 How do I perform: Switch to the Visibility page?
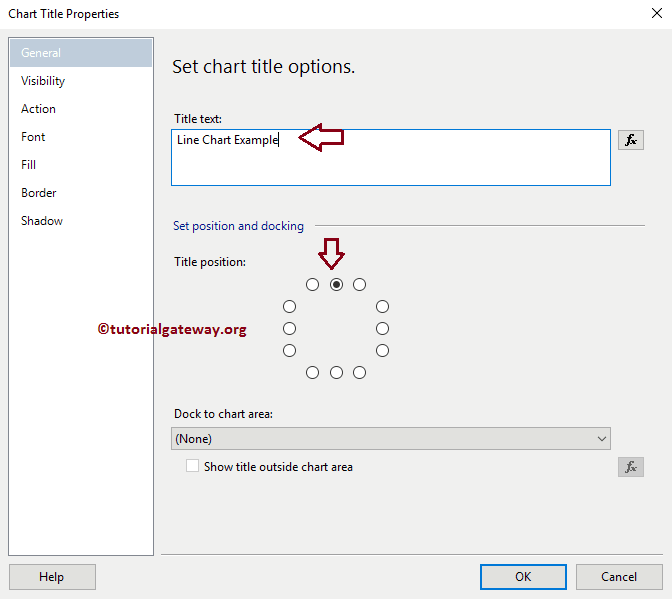pos(43,81)
